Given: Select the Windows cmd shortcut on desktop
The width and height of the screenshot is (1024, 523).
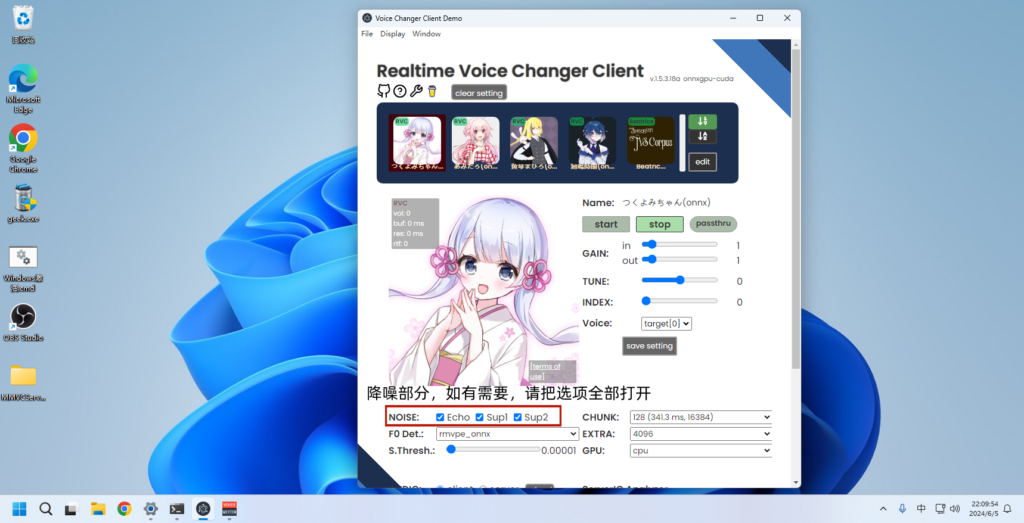Looking at the screenshot, I should [23, 268].
